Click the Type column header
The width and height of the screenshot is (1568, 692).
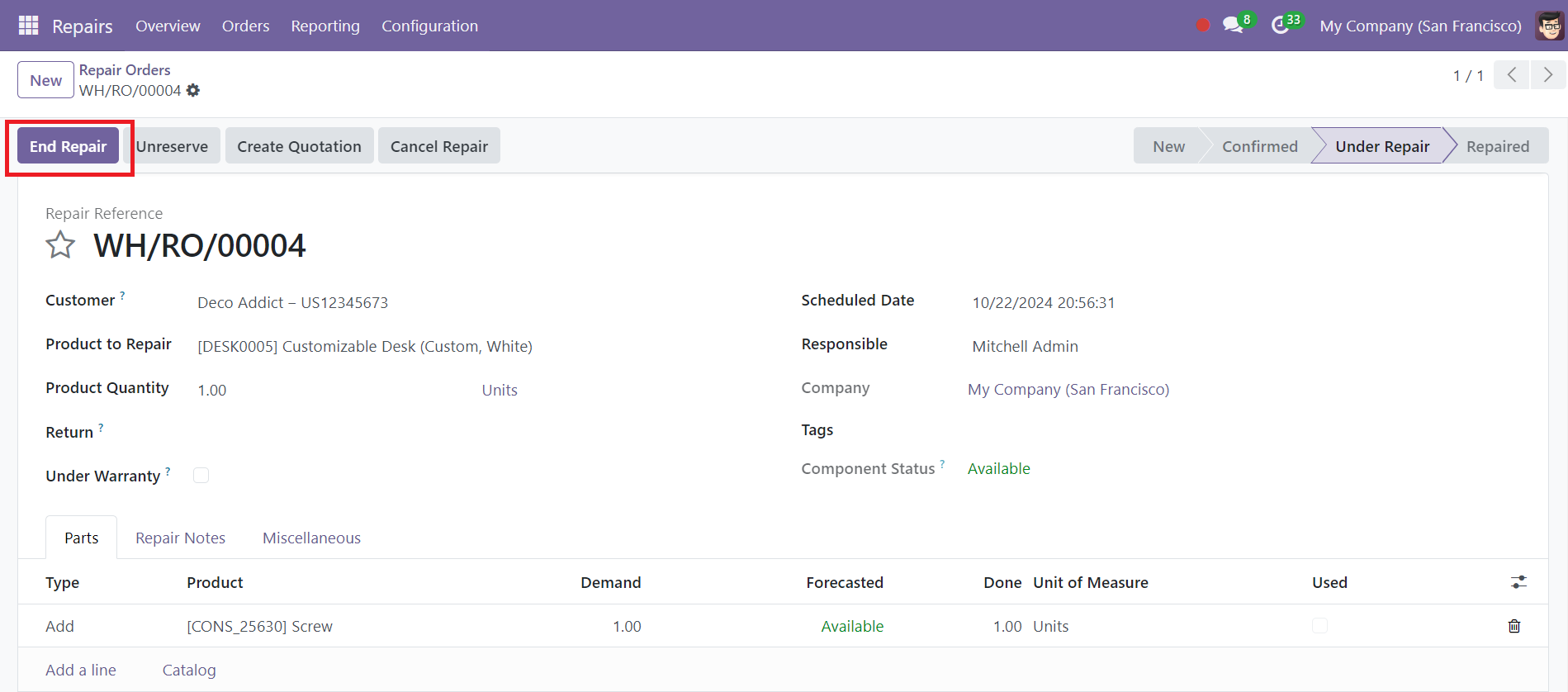click(x=63, y=582)
